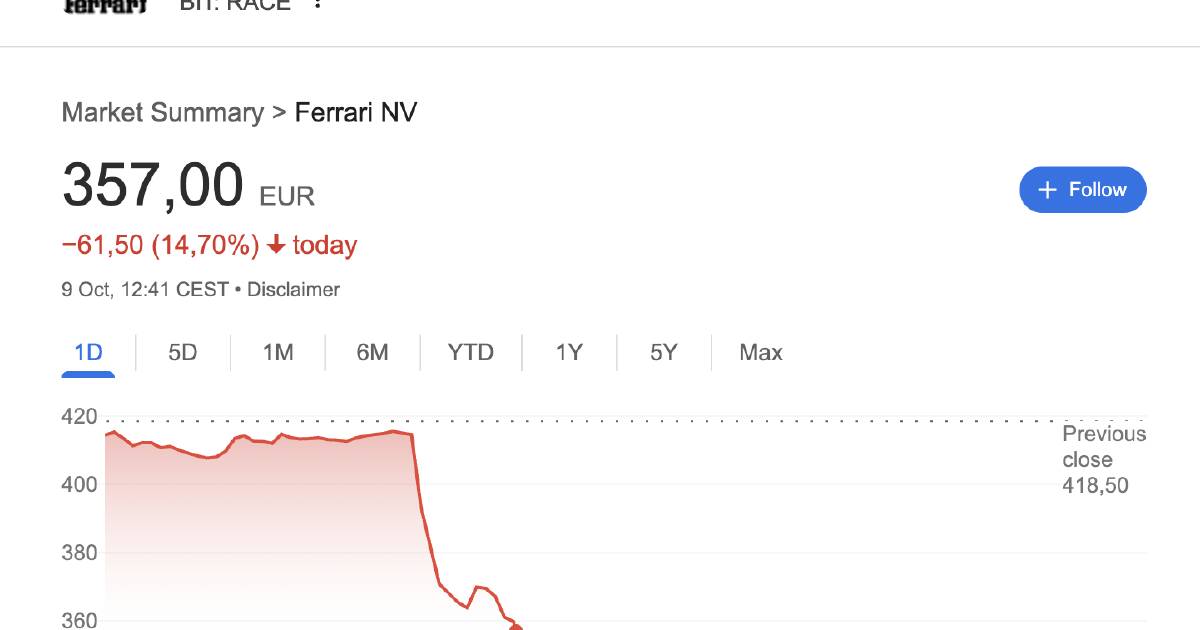Click the red down arrow beside today
This screenshot has width=1200, height=630.
pyautogui.click(x=276, y=245)
